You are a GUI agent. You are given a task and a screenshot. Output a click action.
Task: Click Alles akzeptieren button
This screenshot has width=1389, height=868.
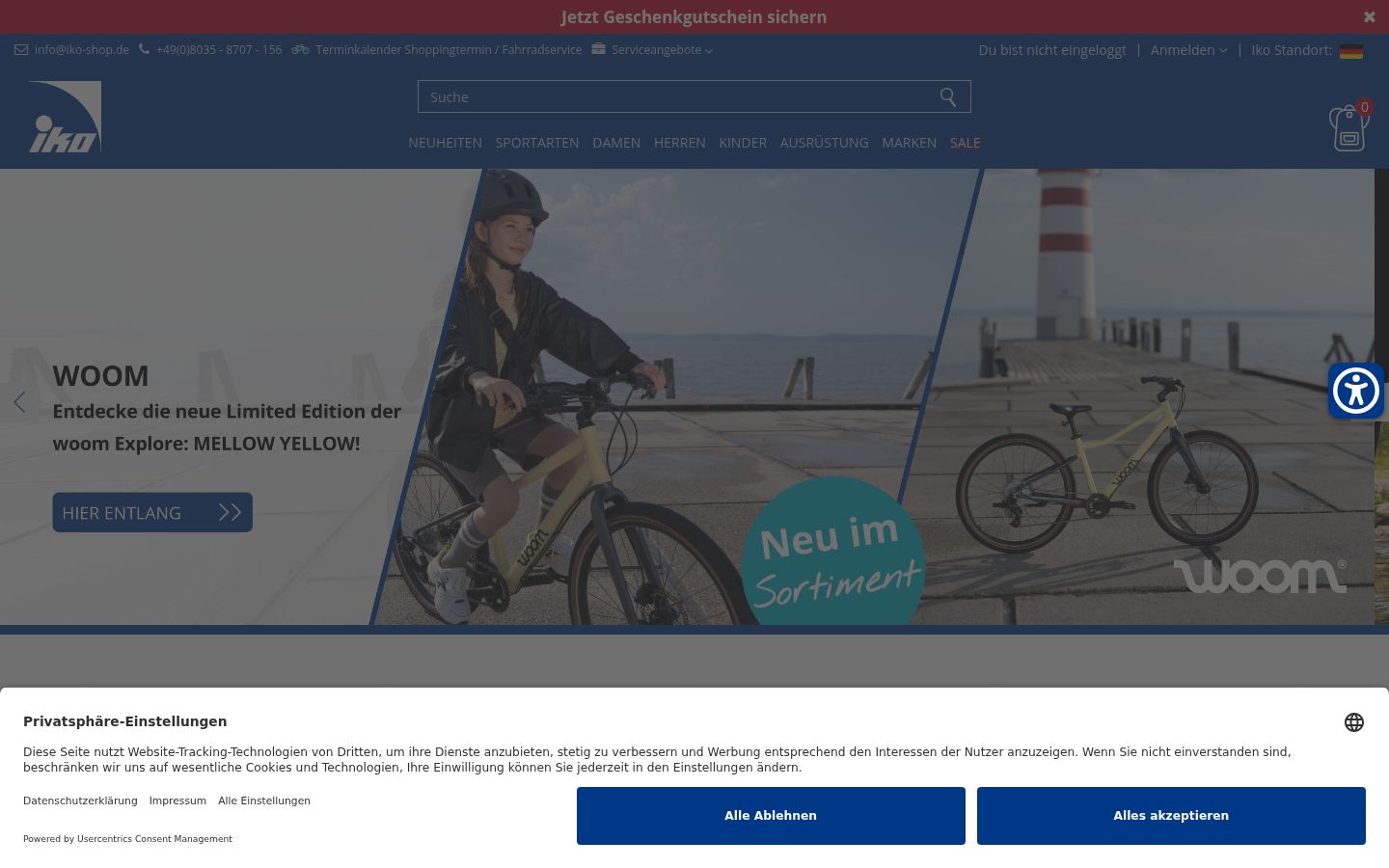click(x=1171, y=816)
